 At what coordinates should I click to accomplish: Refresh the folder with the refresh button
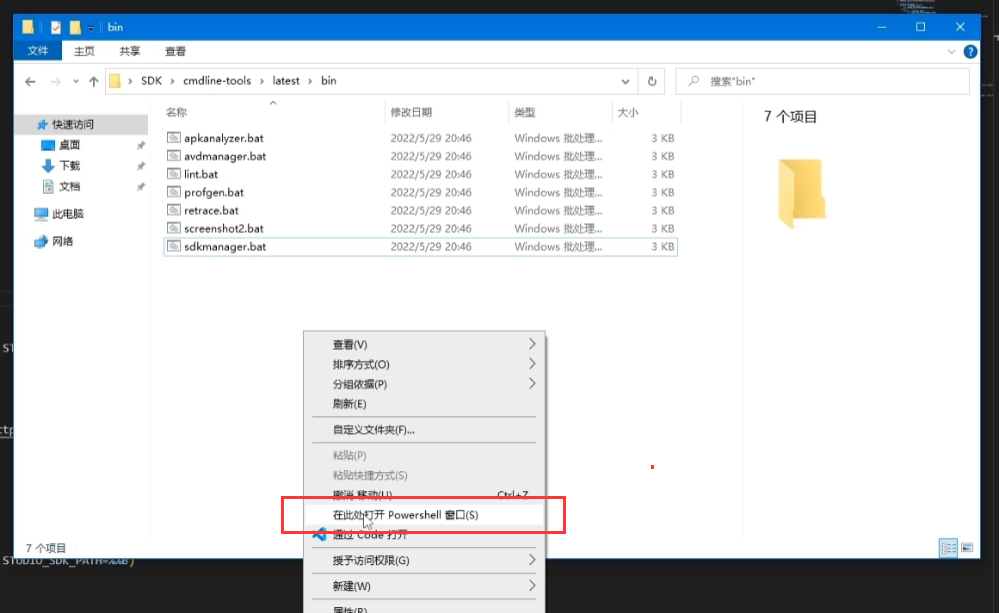pyautogui.click(x=652, y=82)
